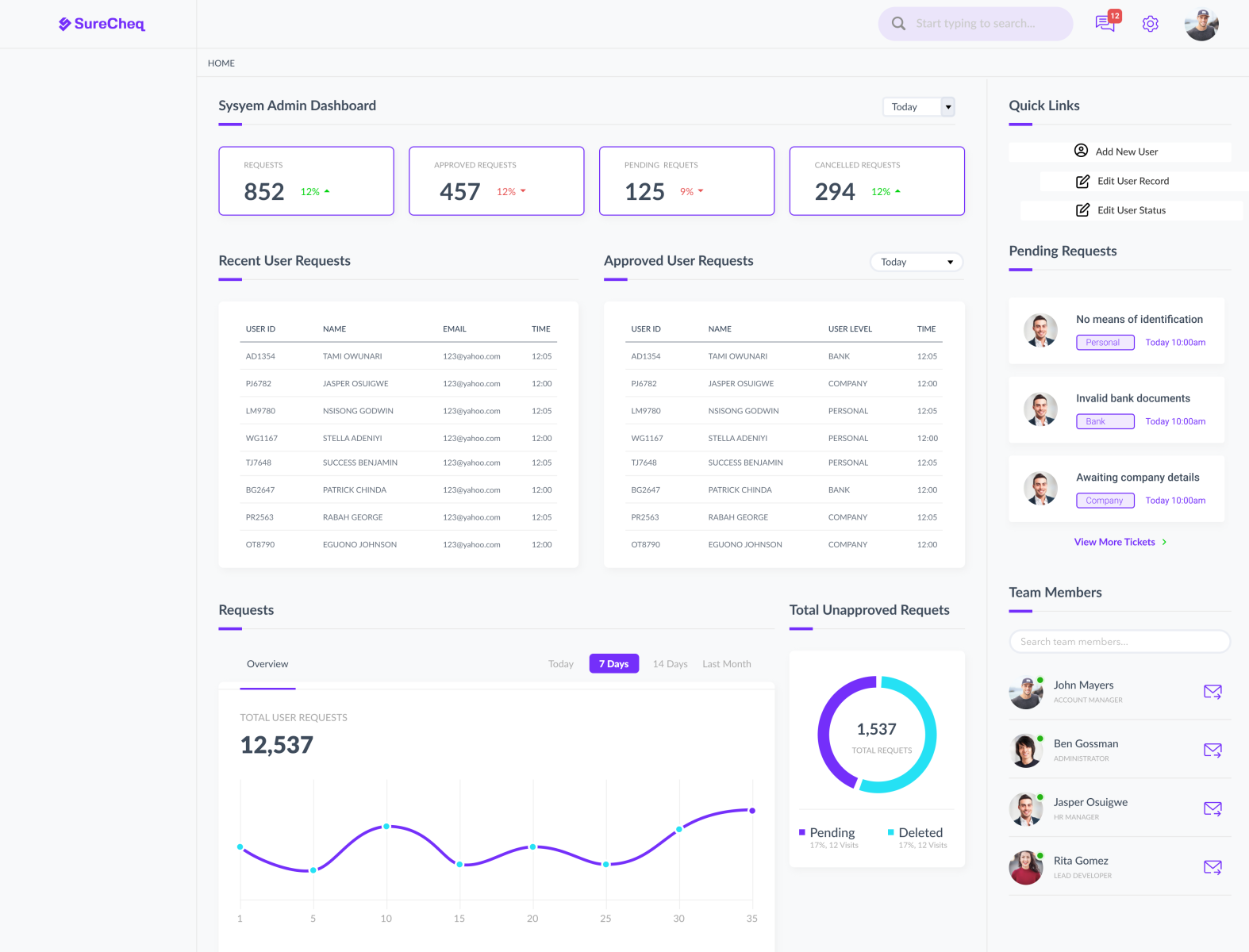Select the Last Month chart range
Viewport: 1249px width, 952px height.
pyautogui.click(x=727, y=664)
